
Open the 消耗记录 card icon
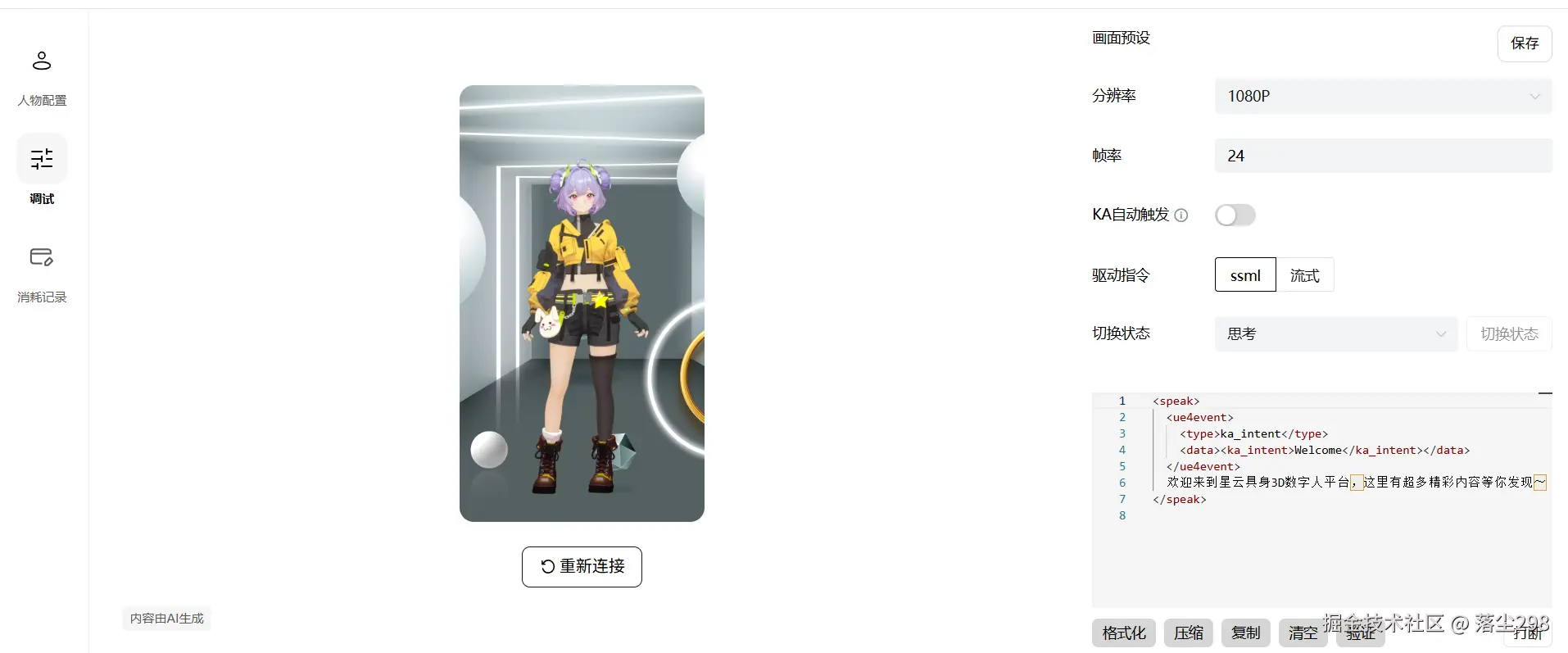coord(42,257)
